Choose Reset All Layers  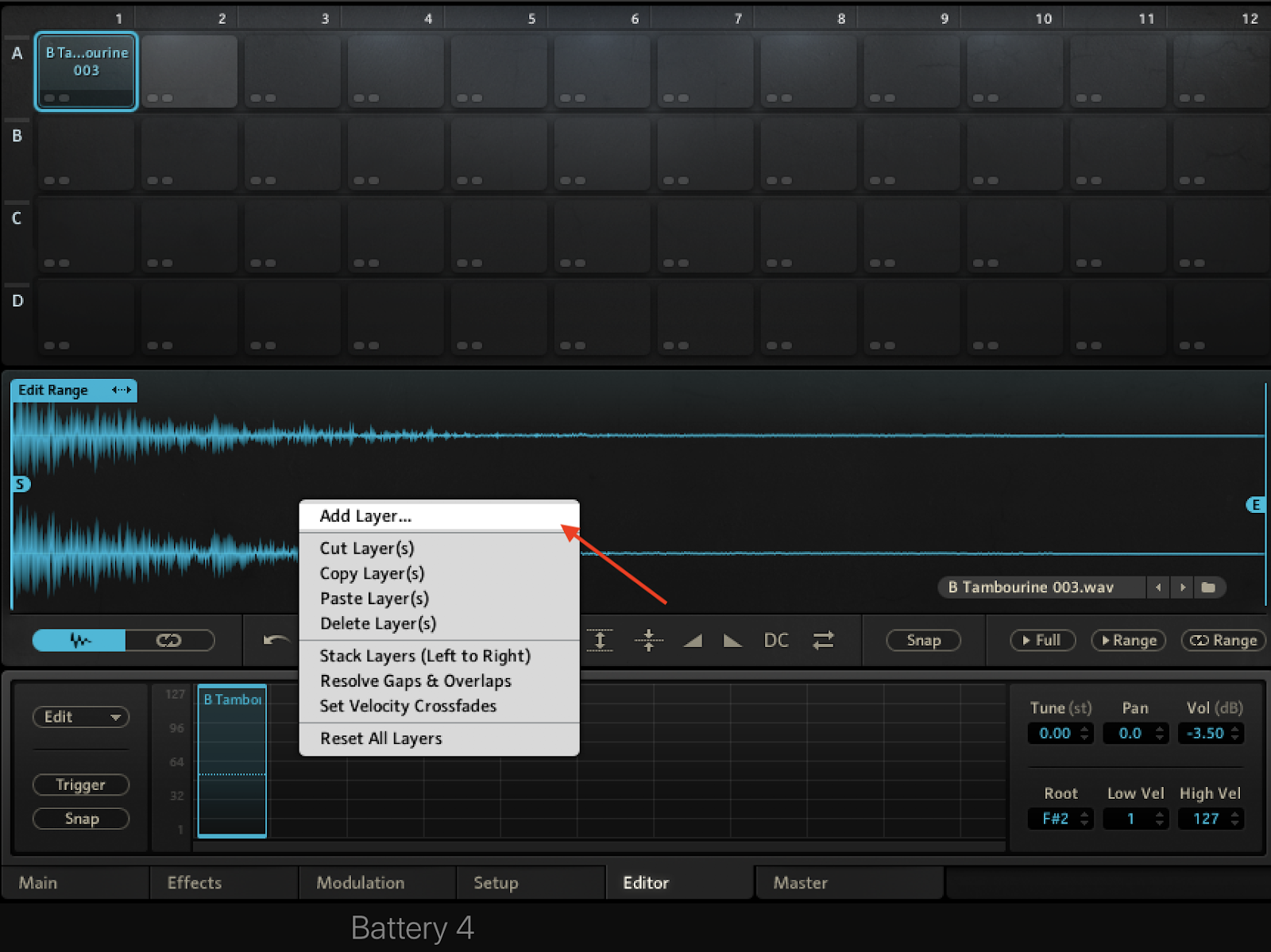tap(439, 738)
